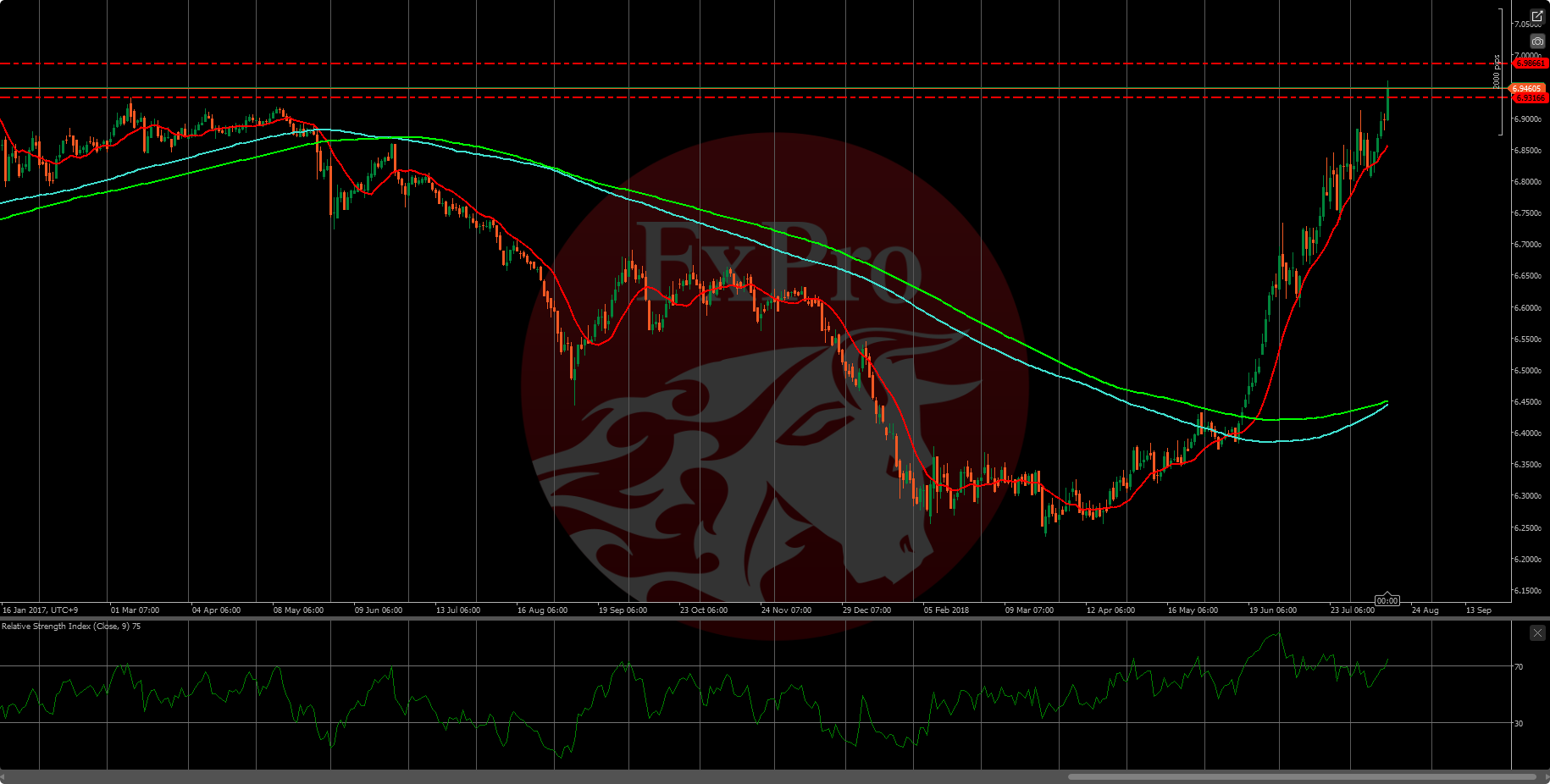Click the 6.30000 price axis label
Screen dimensions: 1550x784
click(1528, 496)
